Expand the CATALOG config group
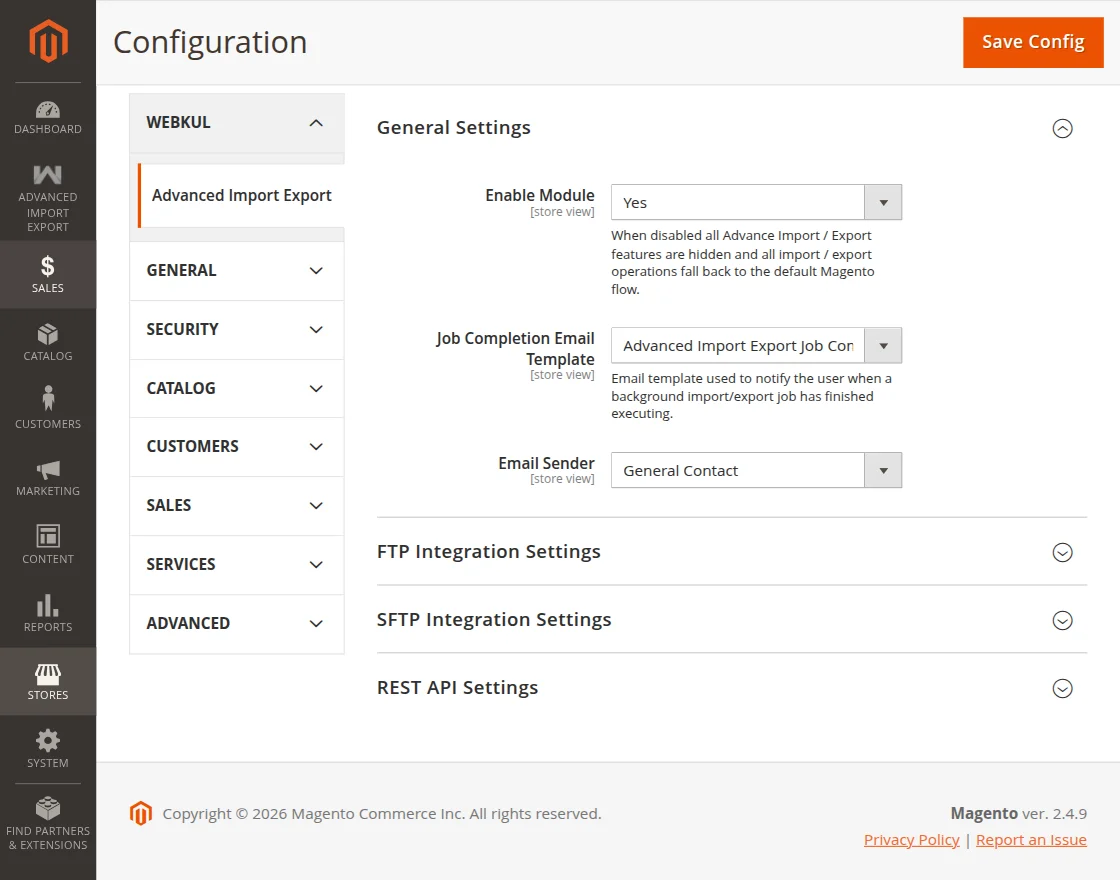This screenshot has height=880, width=1120. coord(236,389)
